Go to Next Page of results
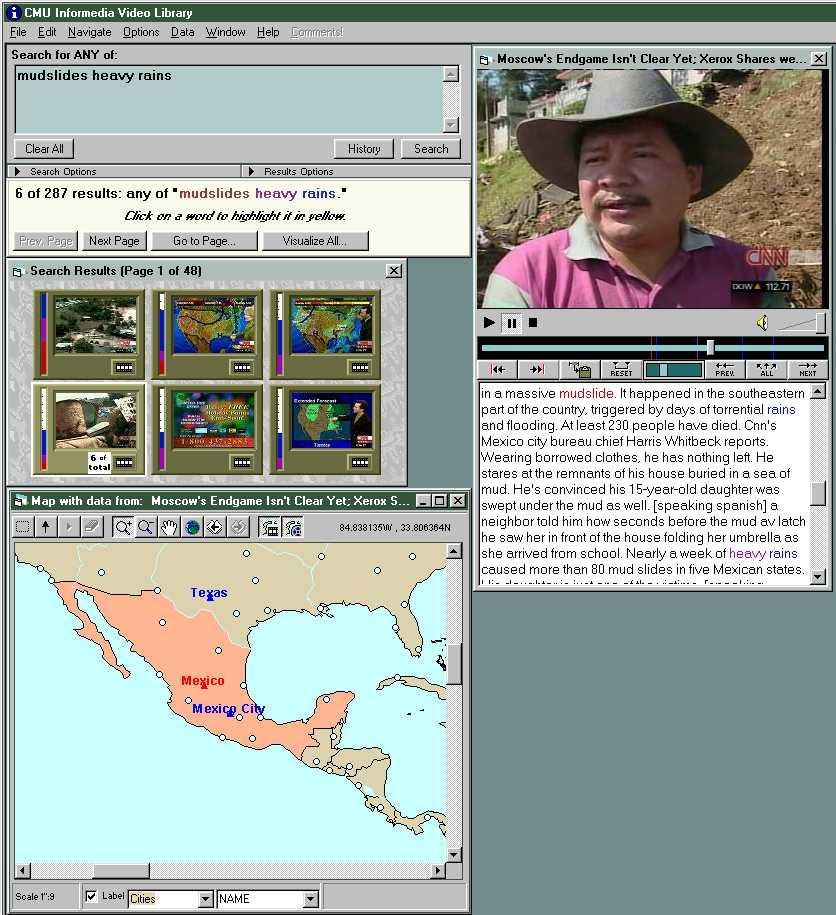This screenshot has height=915, width=836. point(114,240)
